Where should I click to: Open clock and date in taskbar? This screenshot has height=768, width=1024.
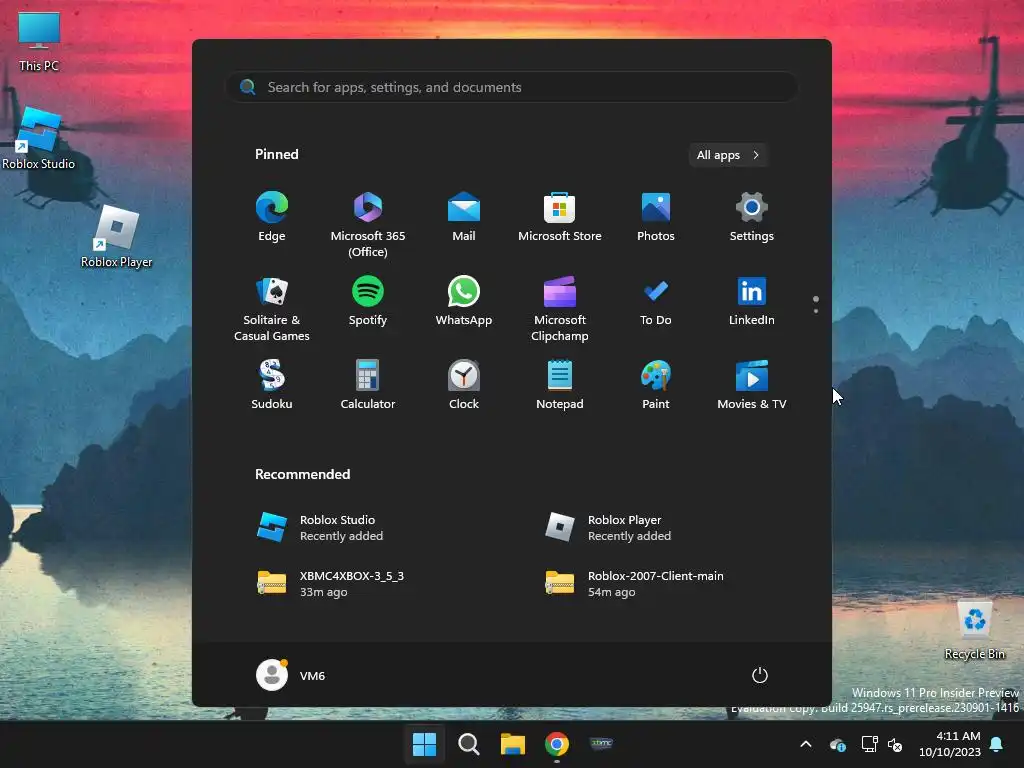coord(950,744)
